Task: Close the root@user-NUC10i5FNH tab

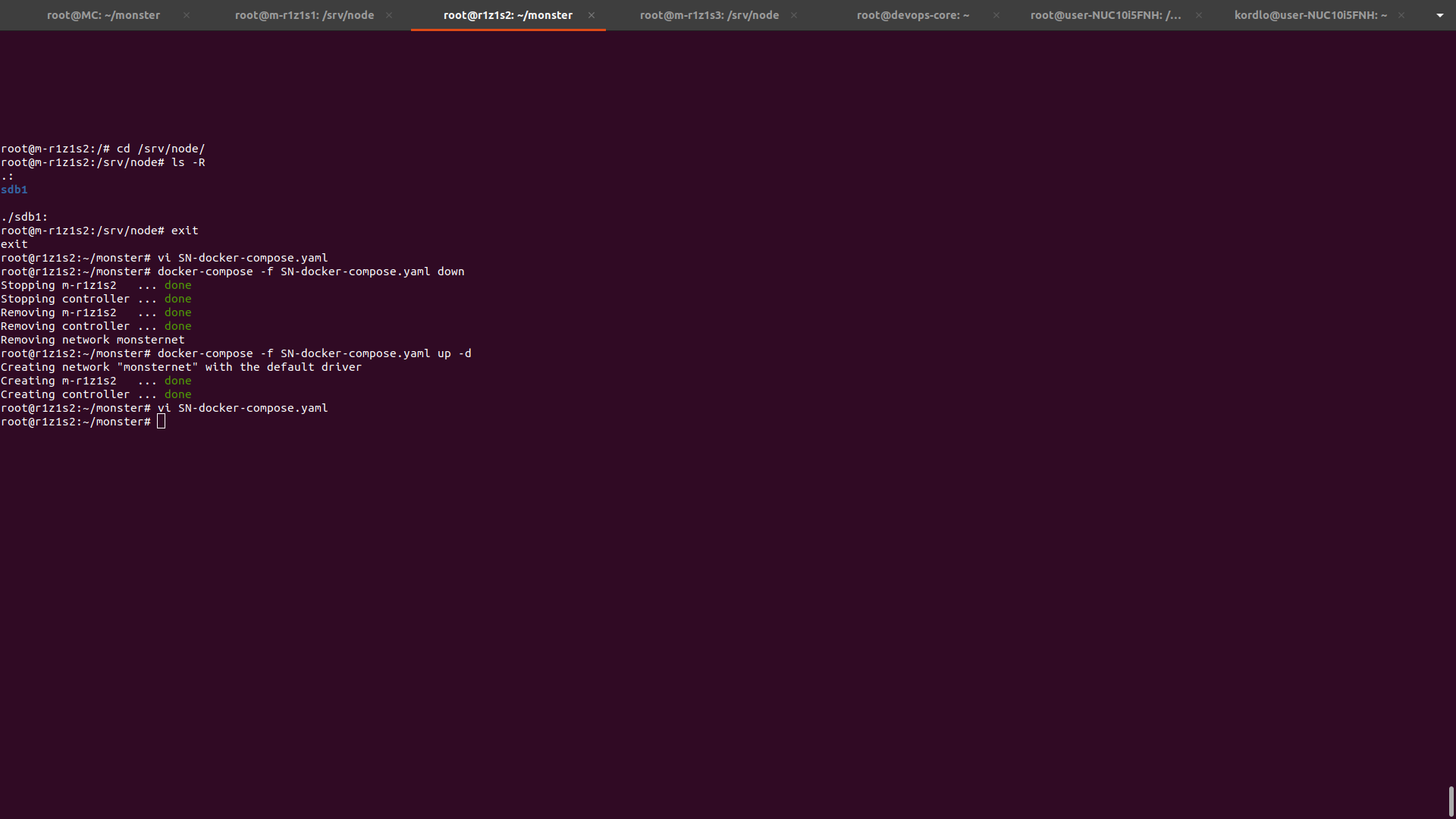Action: [1198, 15]
